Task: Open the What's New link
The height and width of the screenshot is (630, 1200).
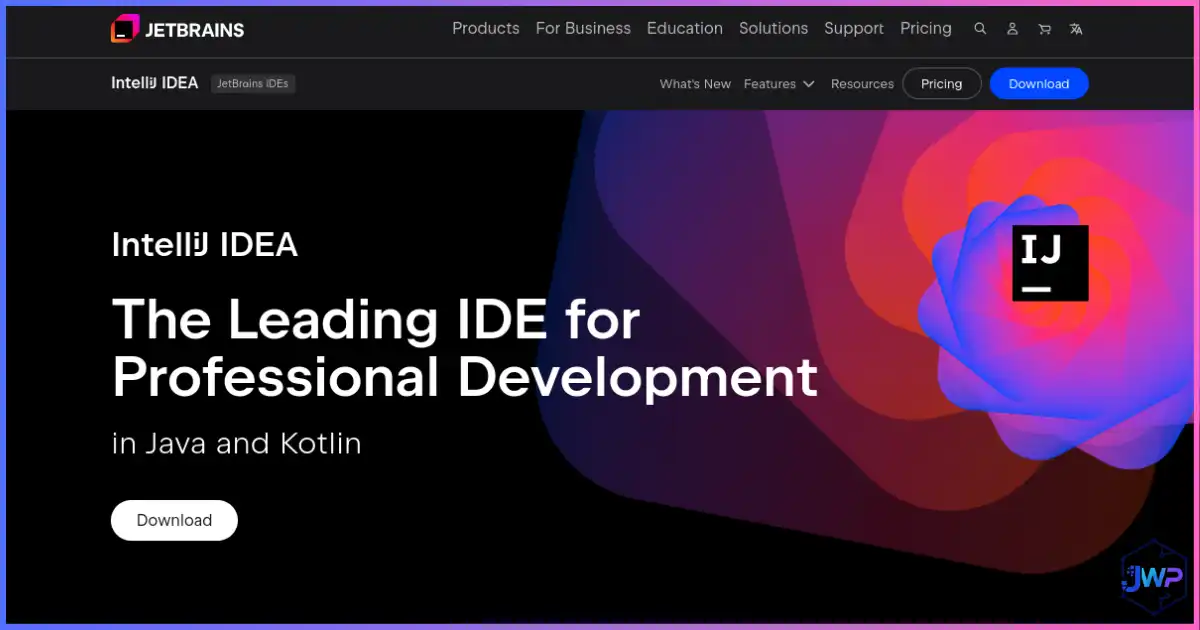Action: [x=695, y=84]
